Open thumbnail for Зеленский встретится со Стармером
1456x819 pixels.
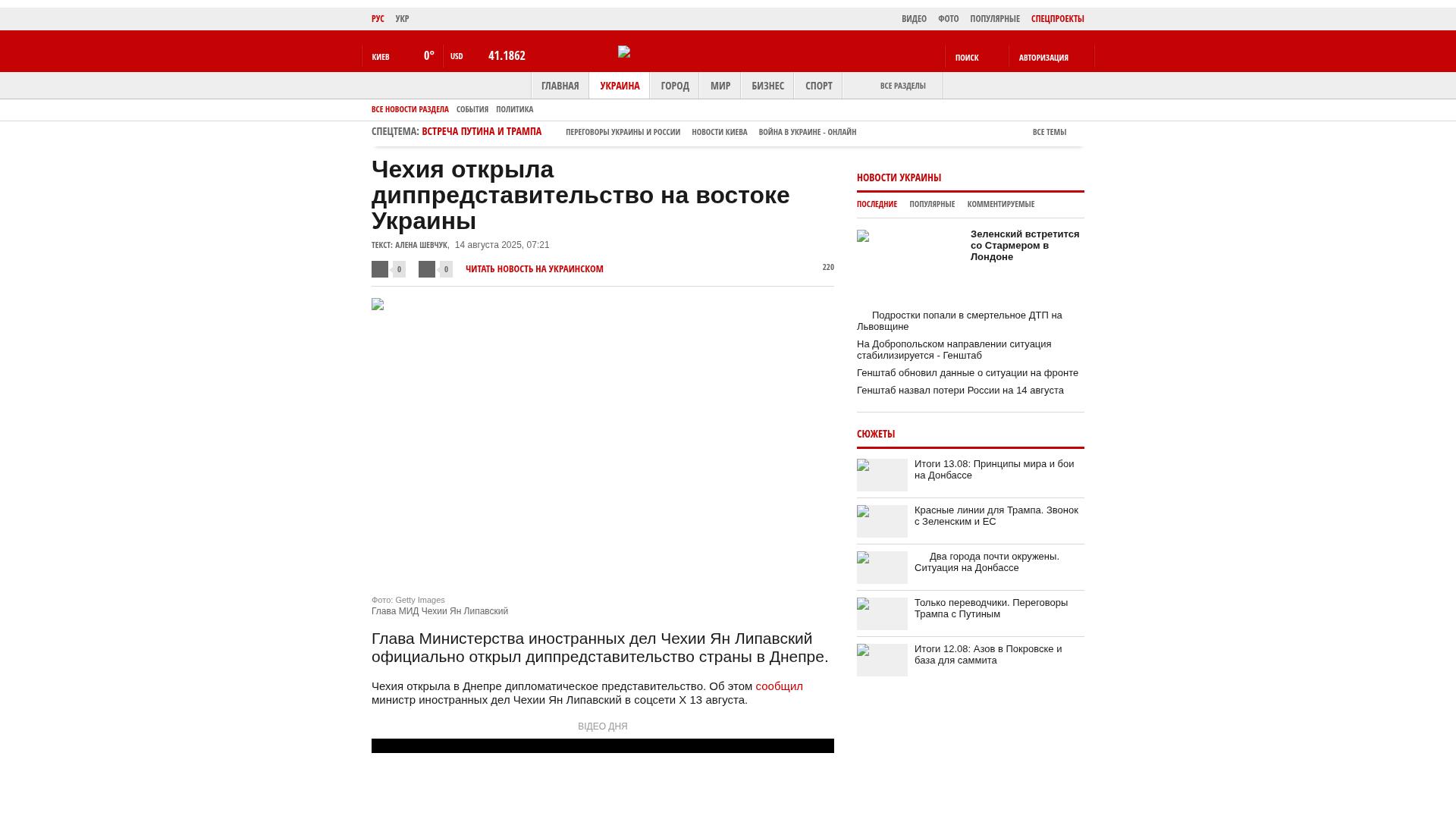tap(863, 237)
